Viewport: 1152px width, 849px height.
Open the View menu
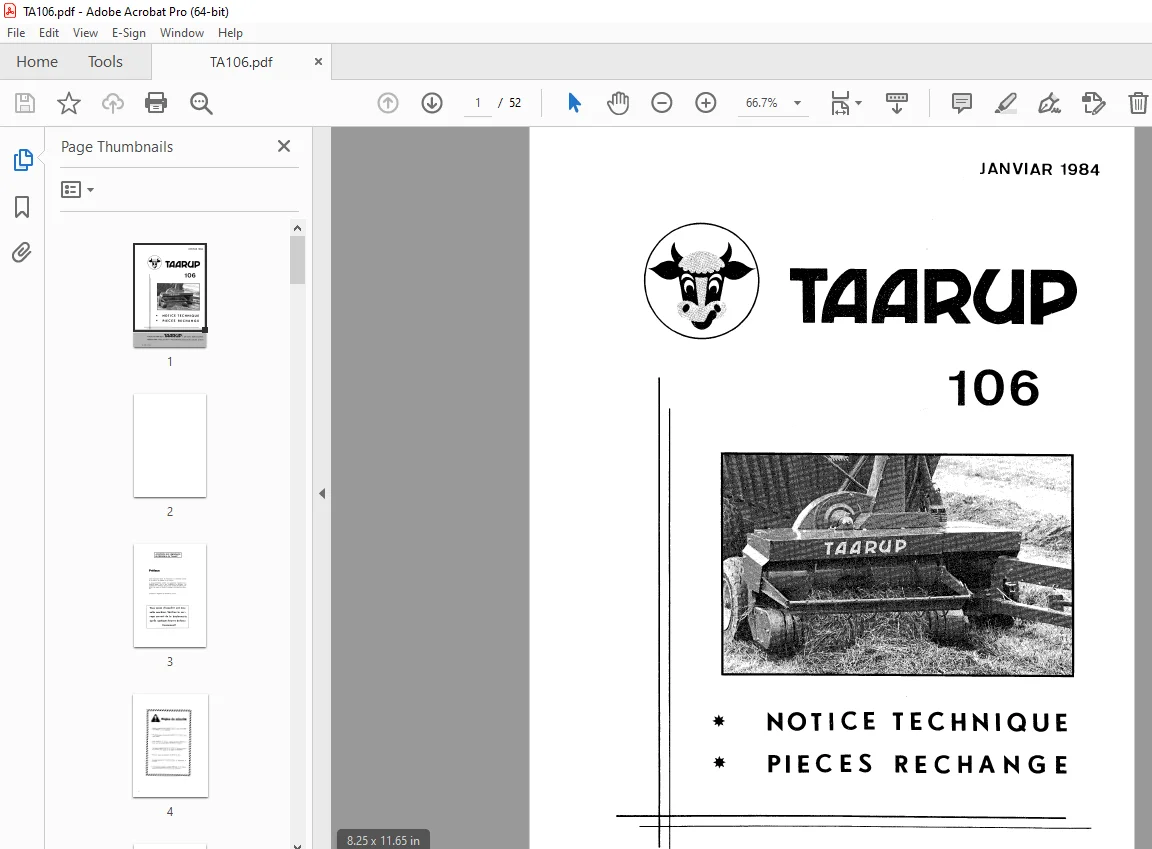85,33
